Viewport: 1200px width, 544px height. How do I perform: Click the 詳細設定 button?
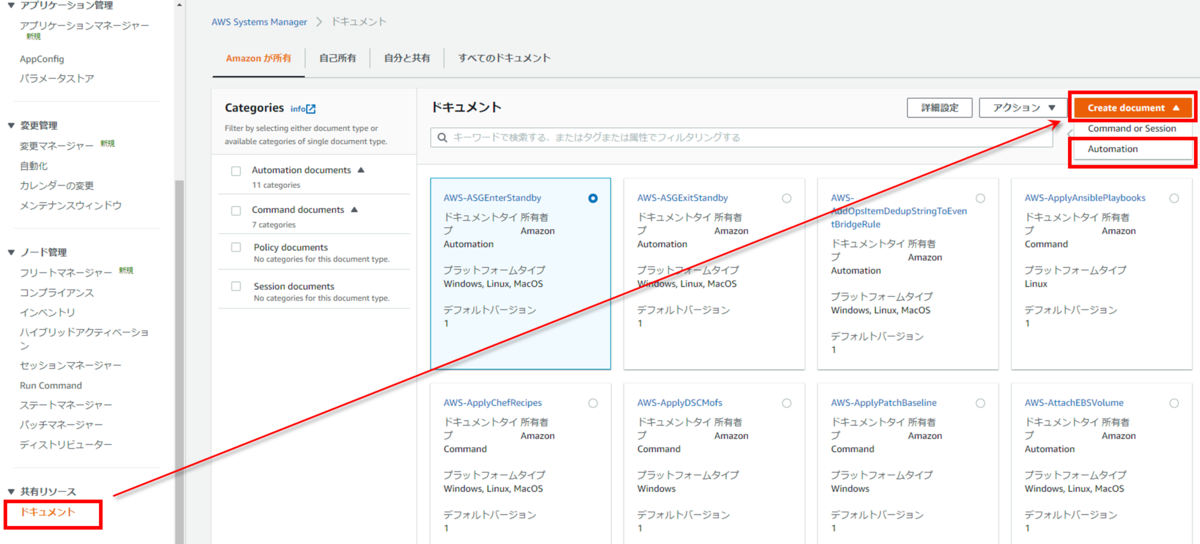point(939,107)
